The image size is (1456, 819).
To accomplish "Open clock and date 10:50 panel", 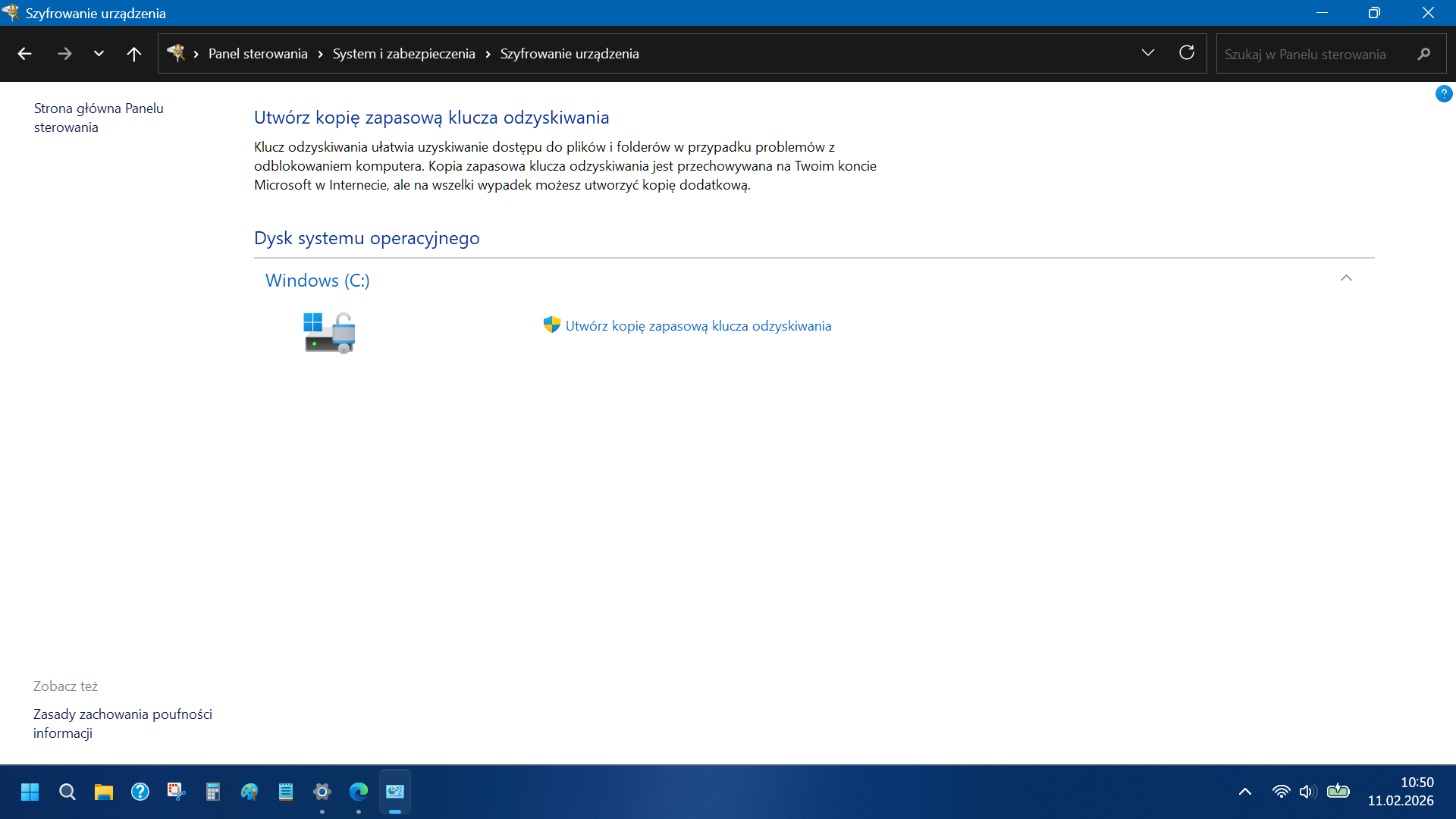I will click(x=1401, y=792).
